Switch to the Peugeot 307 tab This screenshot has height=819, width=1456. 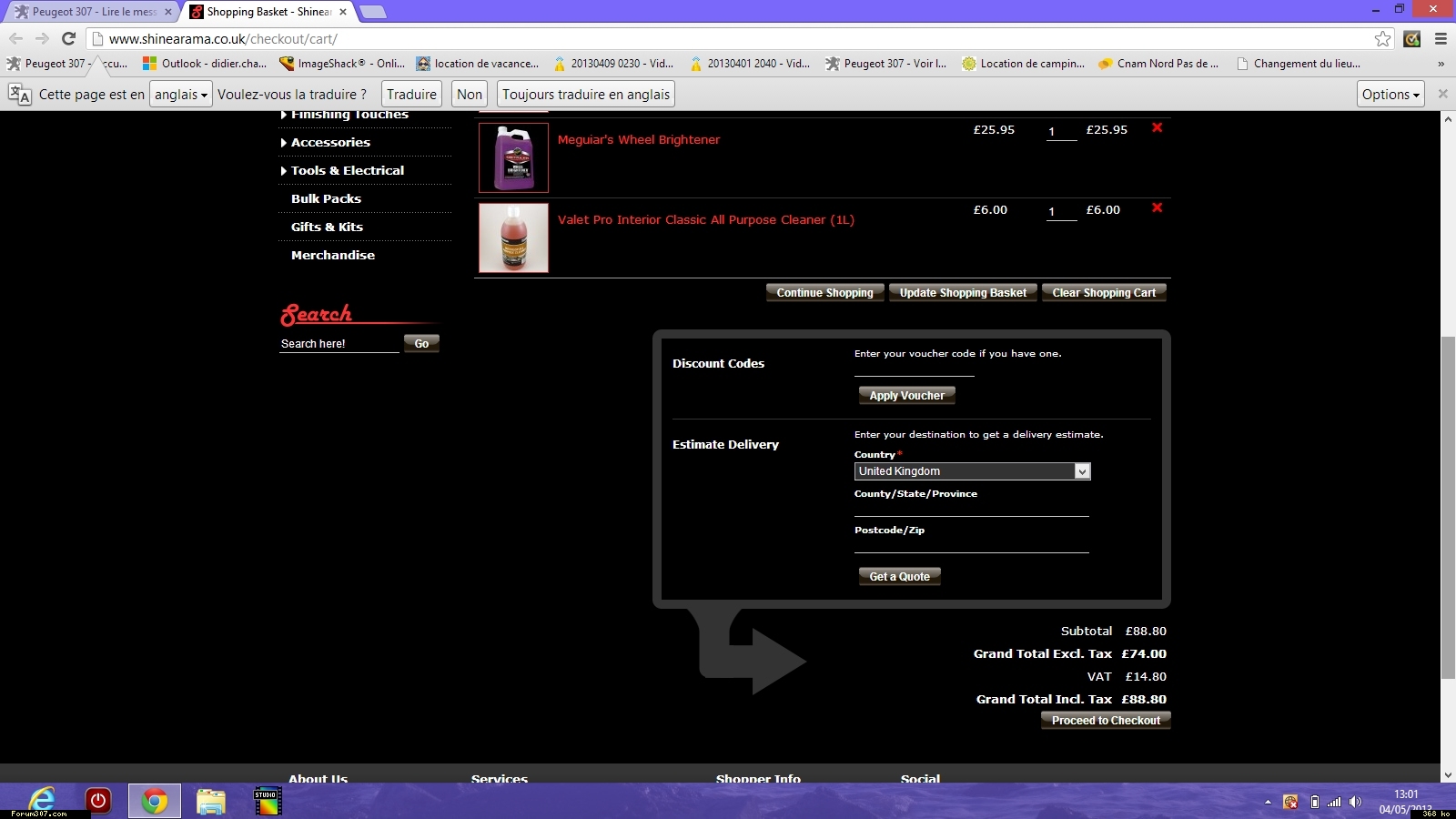pyautogui.click(x=91, y=12)
